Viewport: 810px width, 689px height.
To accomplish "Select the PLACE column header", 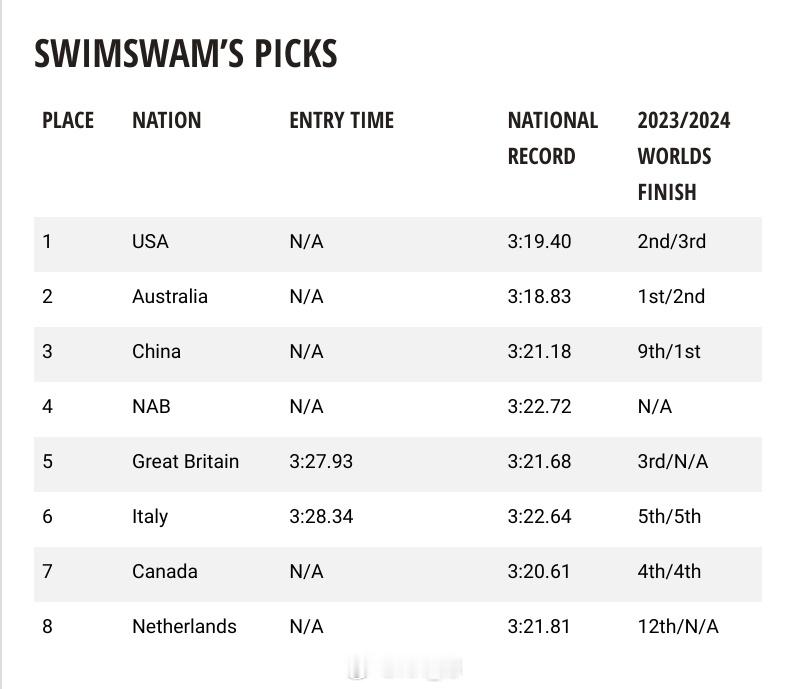I will [x=68, y=120].
